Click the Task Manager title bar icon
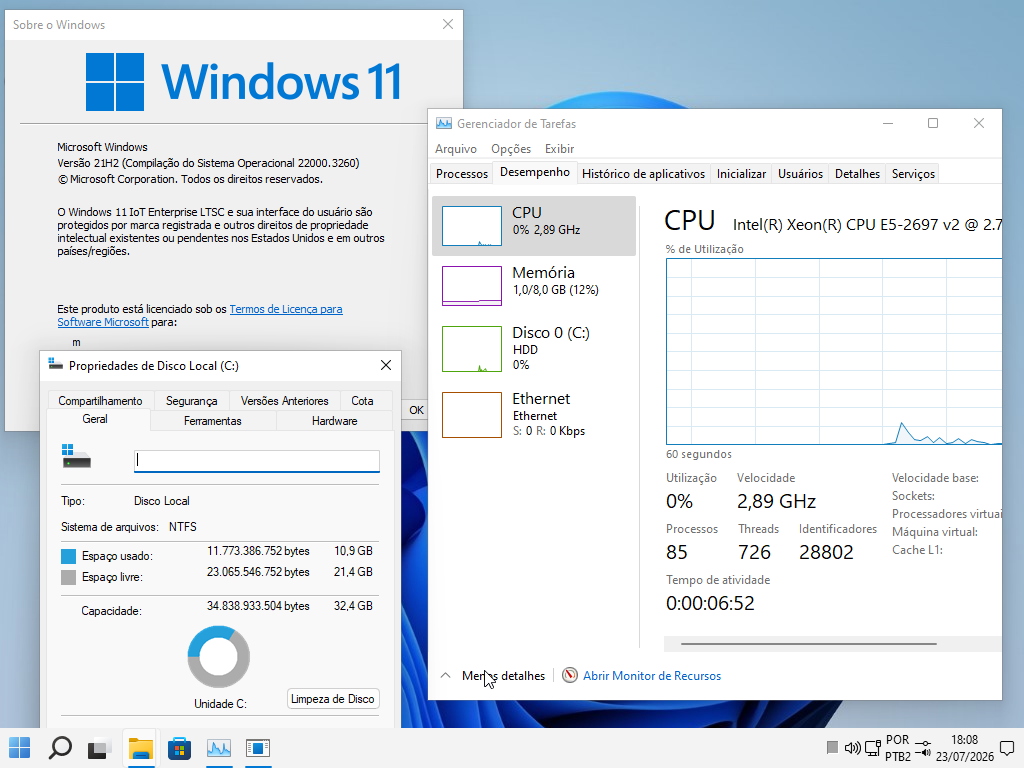 tap(444, 123)
